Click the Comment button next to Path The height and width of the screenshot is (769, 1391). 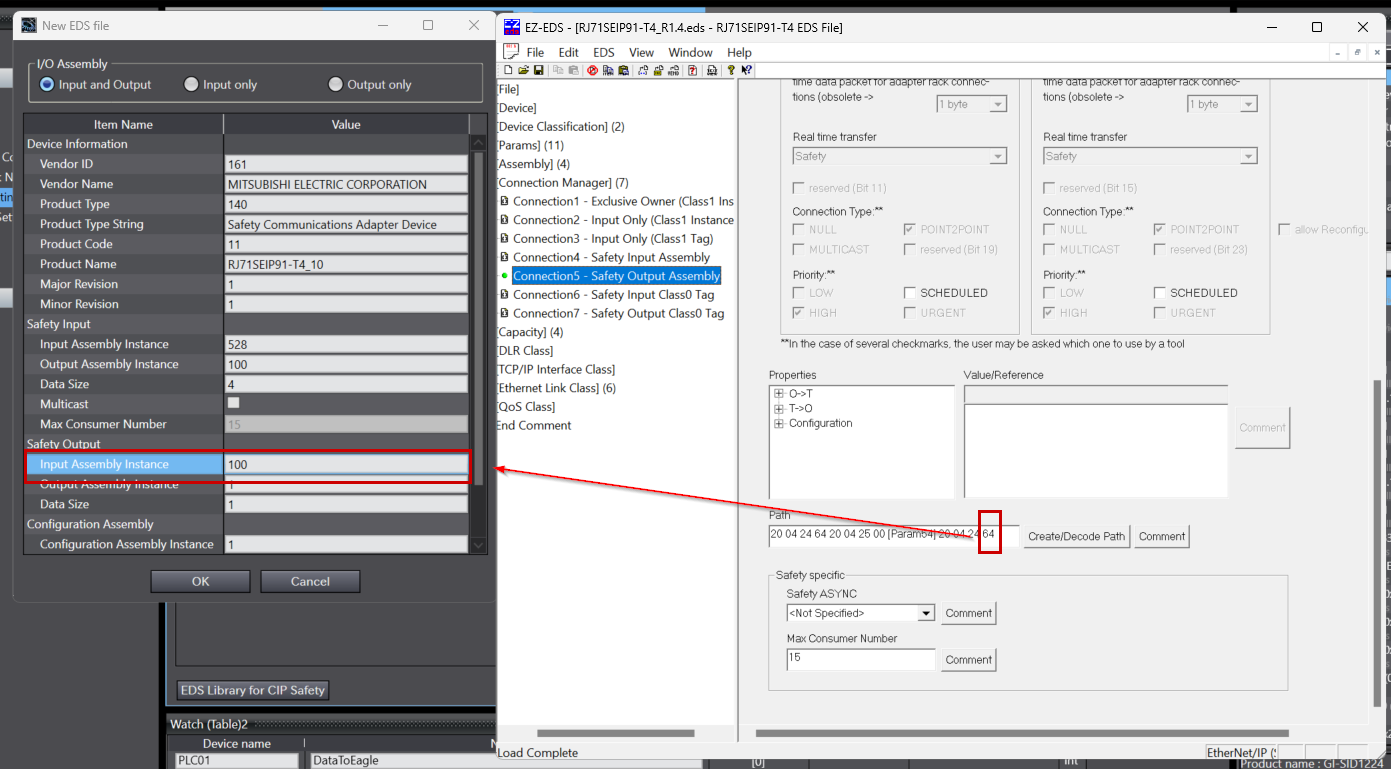(x=1161, y=536)
